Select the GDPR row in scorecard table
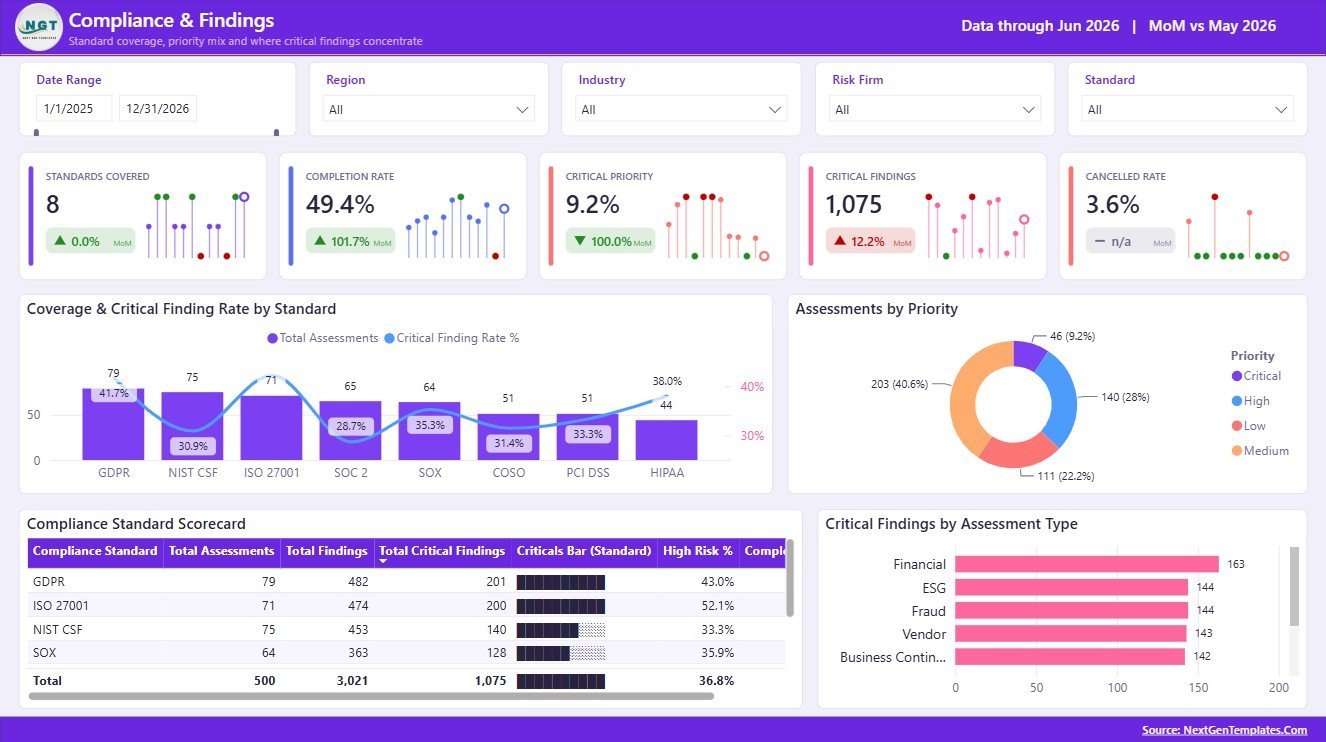Screen dimensions: 1326x742 tap(406, 581)
